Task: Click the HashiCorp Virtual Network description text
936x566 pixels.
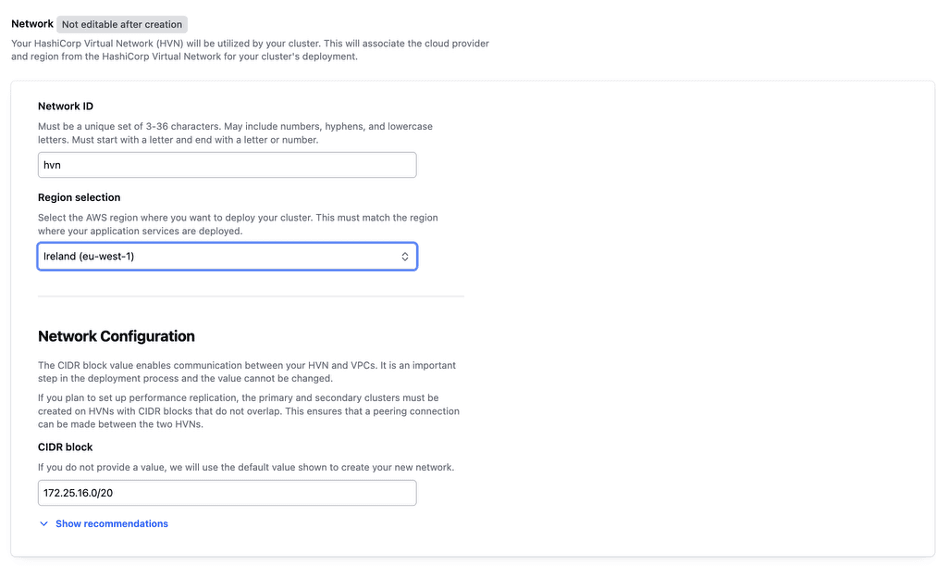Action: [250, 50]
